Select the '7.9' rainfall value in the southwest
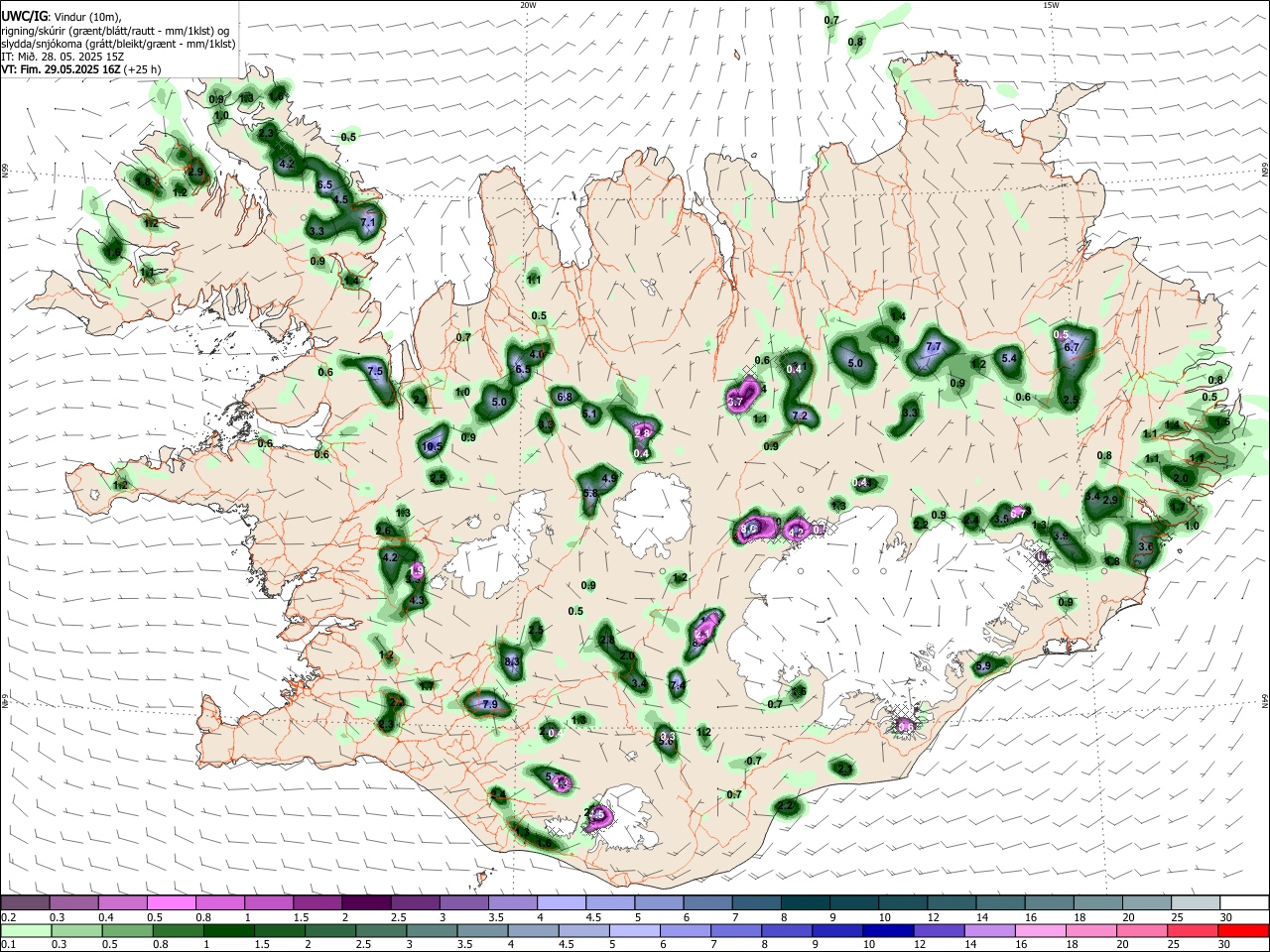 point(489,704)
